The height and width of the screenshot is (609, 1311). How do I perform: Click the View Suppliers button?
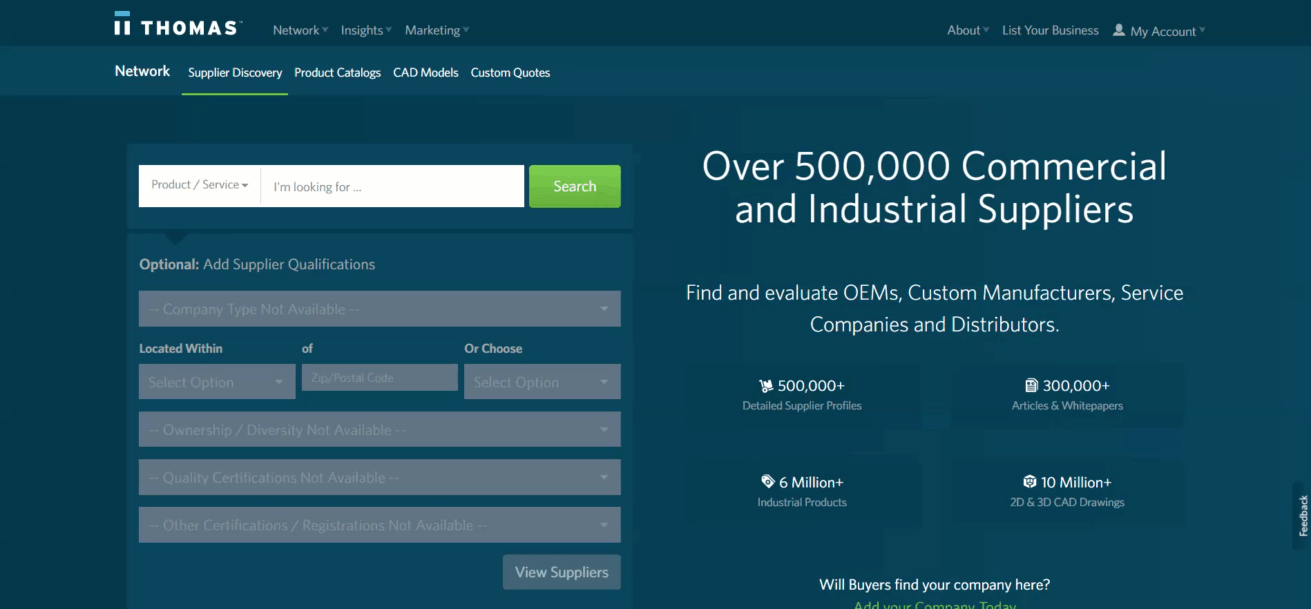[562, 572]
